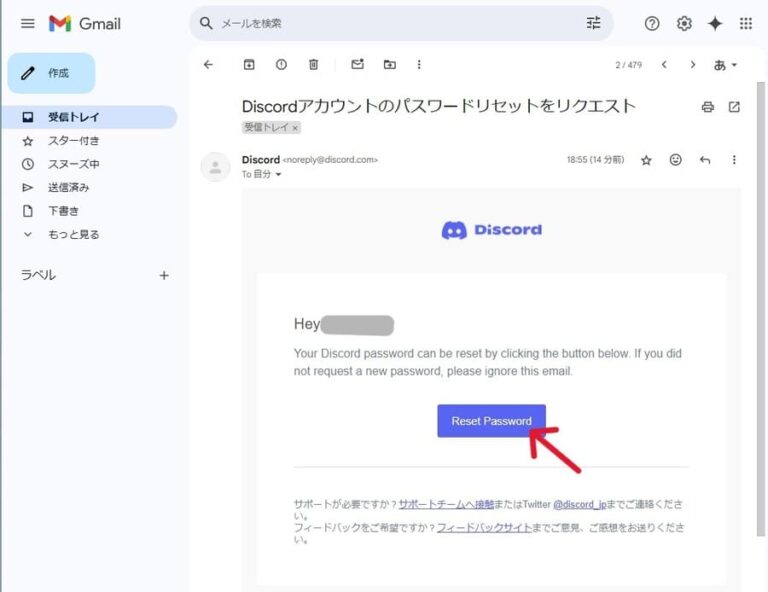Archive this email with the archive icon
The image size is (768, 592).
pos(249,65)
